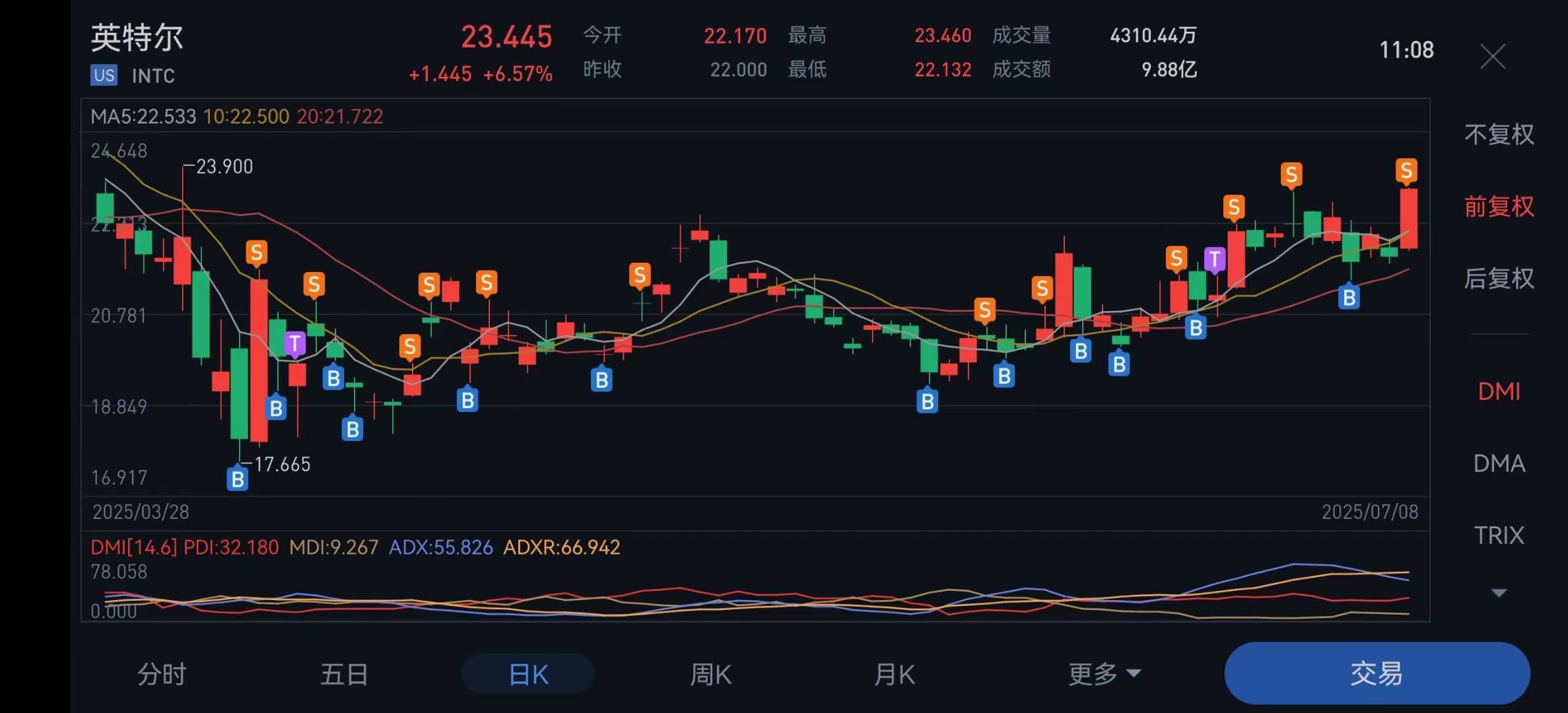Click the 今开 22.170 value
Screen dimensions: 1568x713
coord(735,35)
